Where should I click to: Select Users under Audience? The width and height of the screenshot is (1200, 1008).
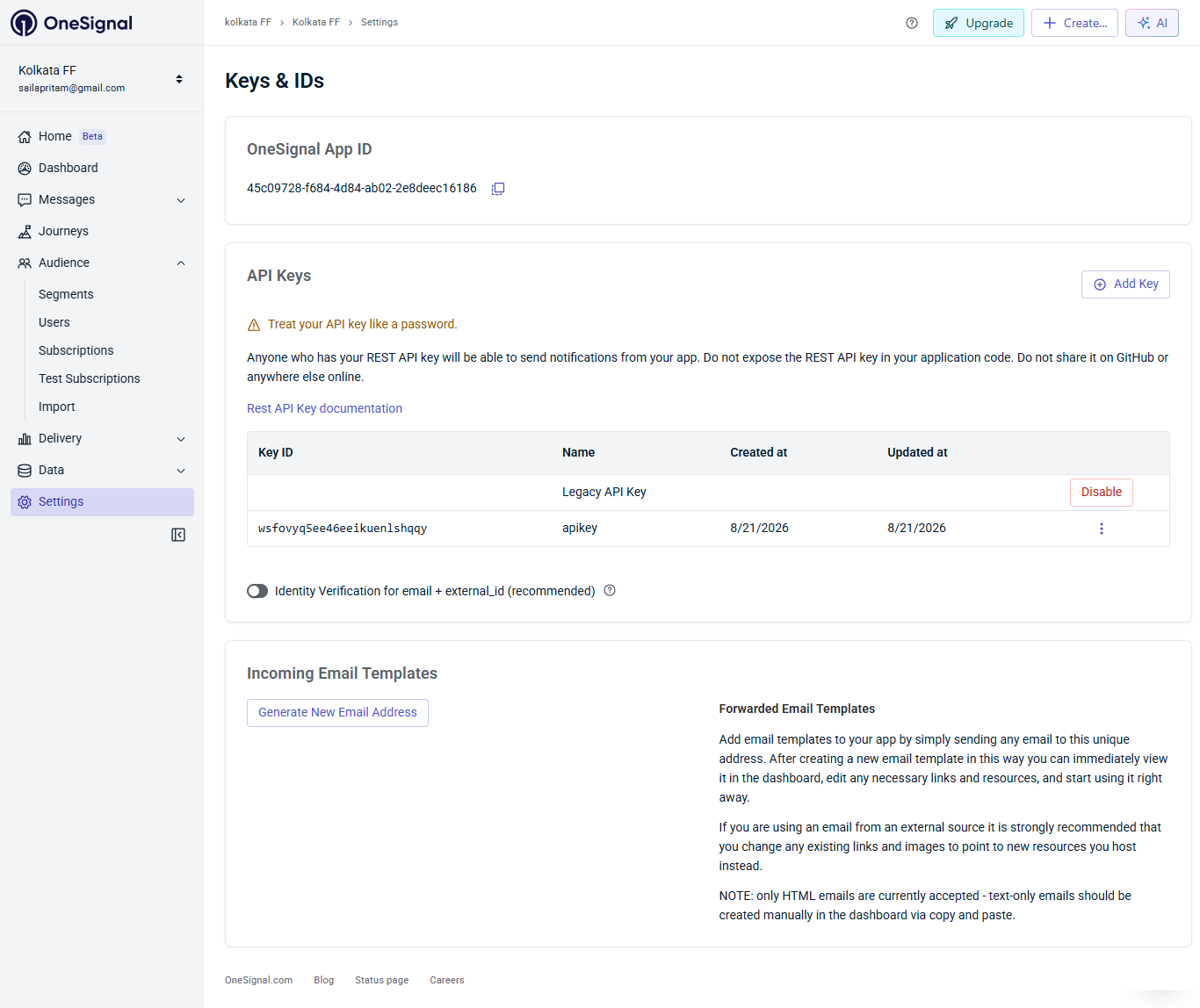pyautogui.click(x=54, y=322)
